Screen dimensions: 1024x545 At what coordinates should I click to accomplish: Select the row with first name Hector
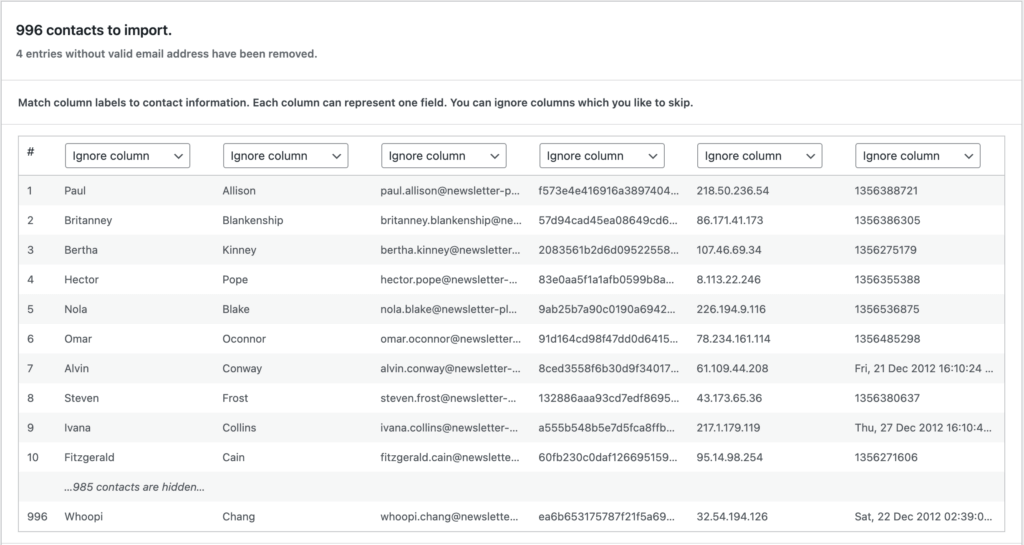click(81, 280)
